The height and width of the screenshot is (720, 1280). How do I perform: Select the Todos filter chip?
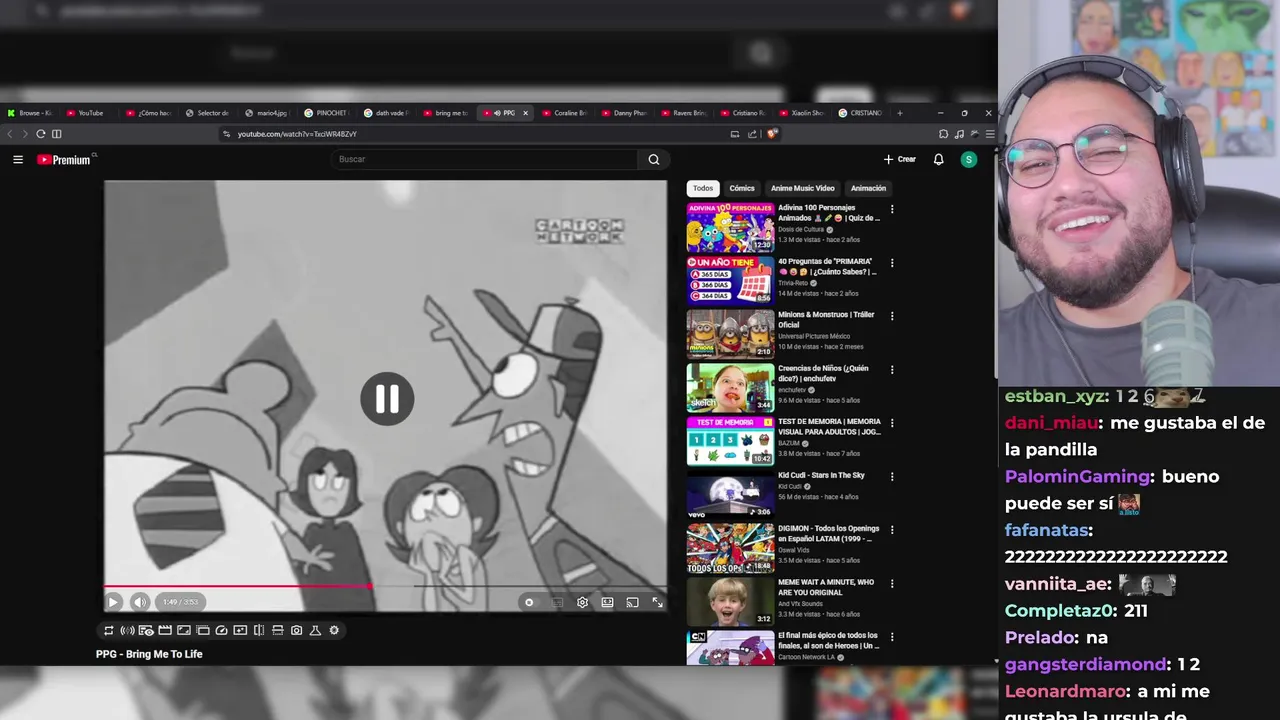point(703,188)
